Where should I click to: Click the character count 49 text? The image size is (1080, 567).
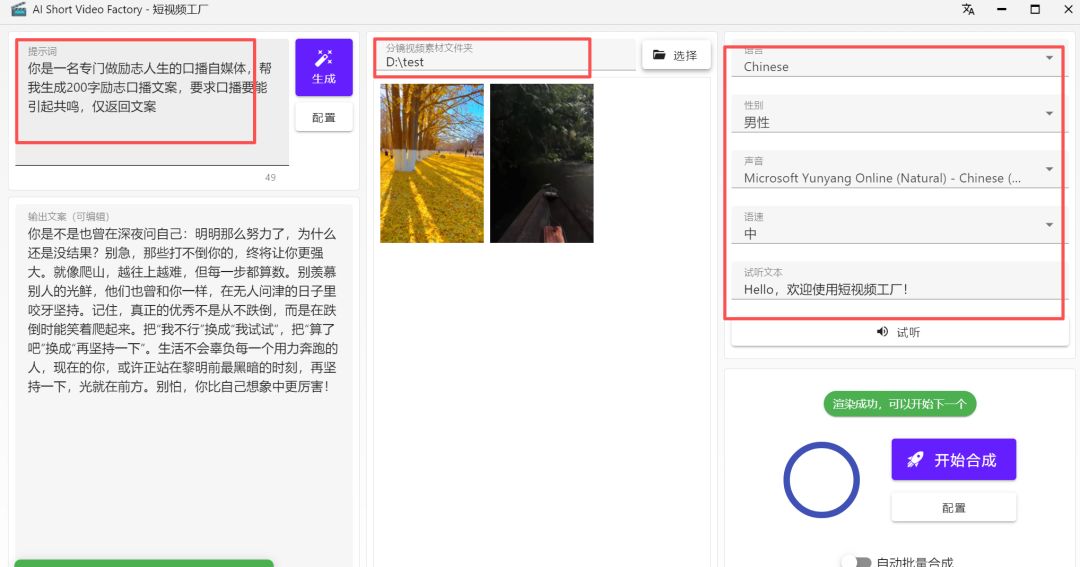270,178
